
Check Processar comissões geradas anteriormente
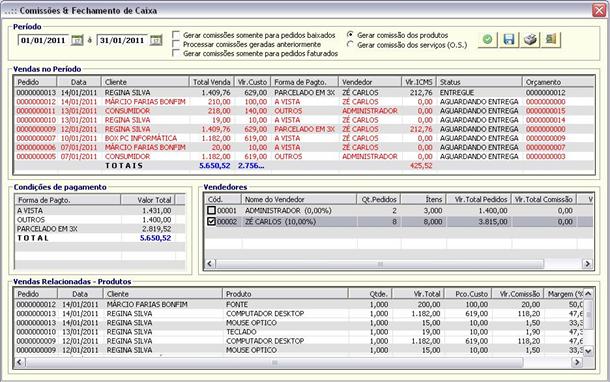pyautogui.click(x=176, y=44)
